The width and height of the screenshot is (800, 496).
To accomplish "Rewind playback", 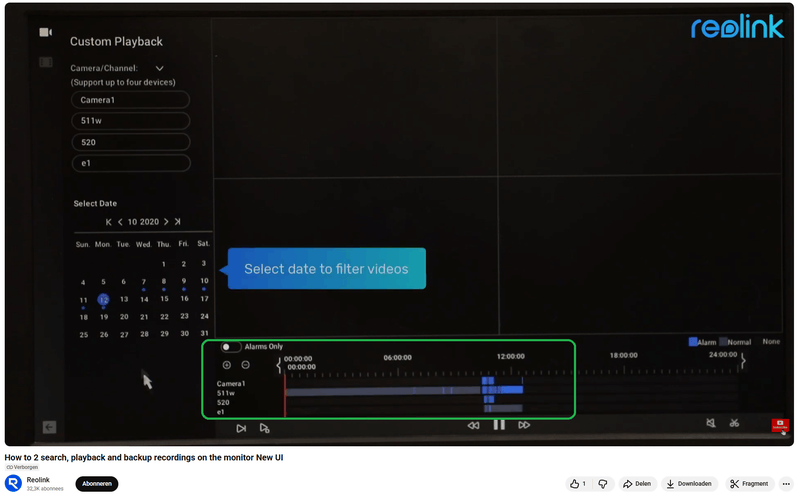I will [473, 425].
